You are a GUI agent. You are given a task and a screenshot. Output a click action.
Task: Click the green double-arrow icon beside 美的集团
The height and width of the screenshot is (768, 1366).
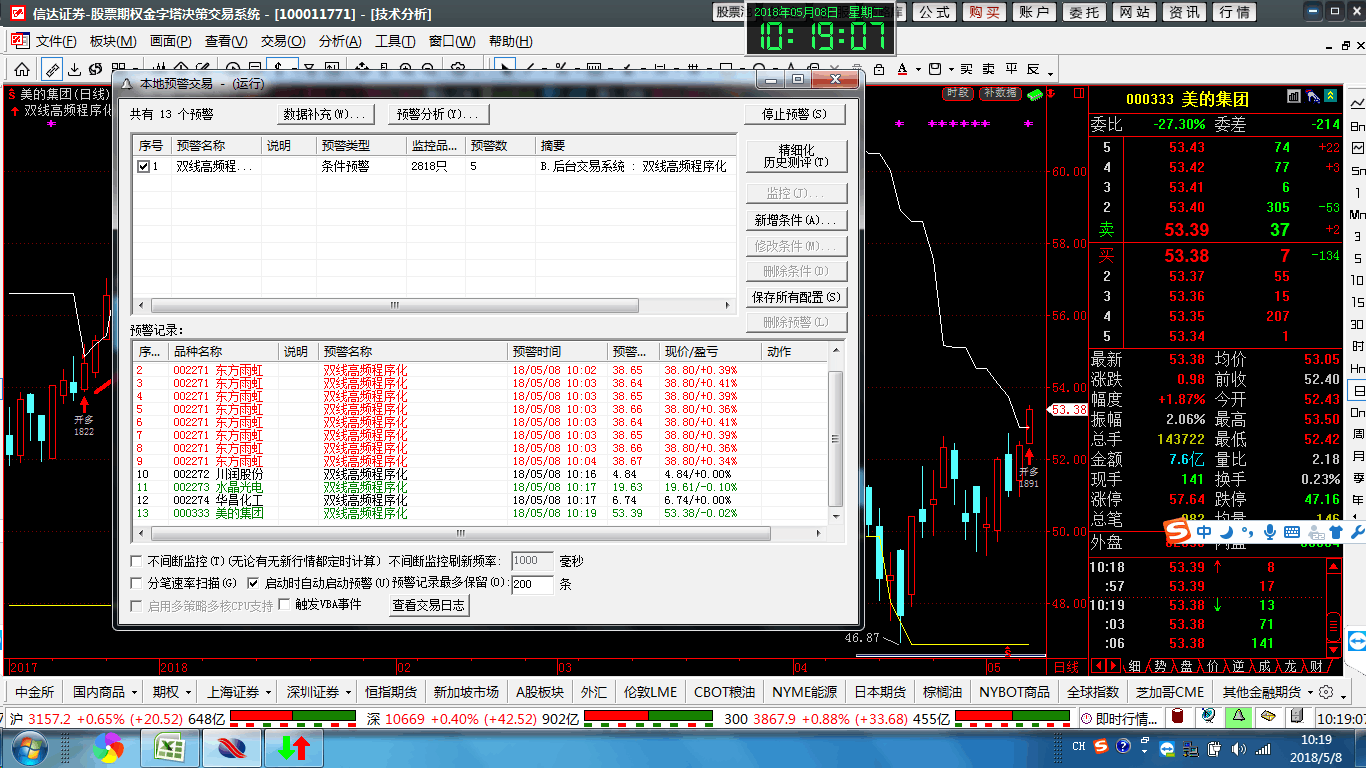click(x=1331, y=97)
